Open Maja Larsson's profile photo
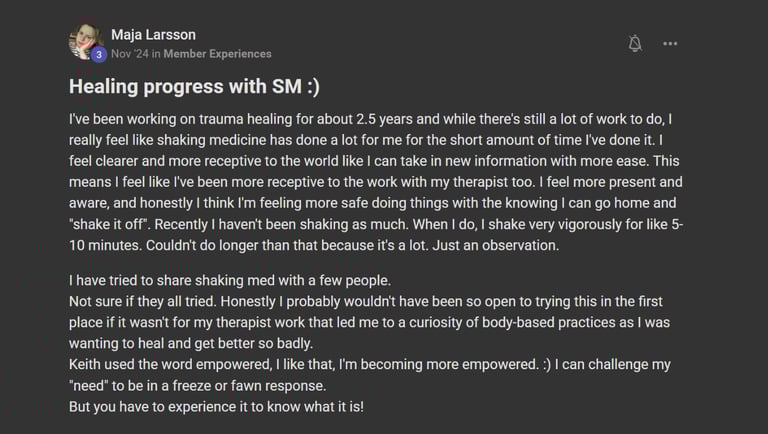Screen dimensions: 768x434 click(84, 41)
